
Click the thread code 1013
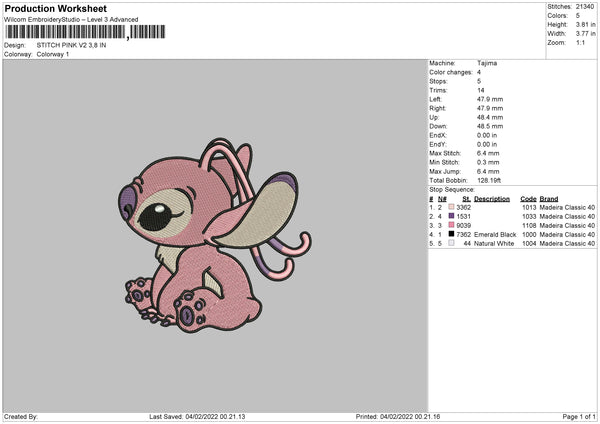[529, 207]
